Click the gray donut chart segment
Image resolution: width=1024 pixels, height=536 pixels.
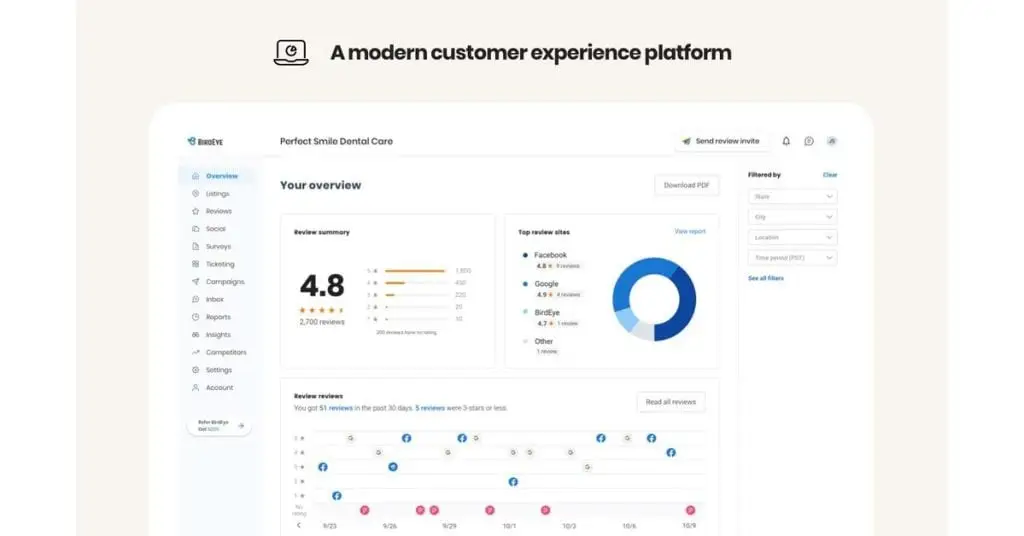(x=643, y=332)
